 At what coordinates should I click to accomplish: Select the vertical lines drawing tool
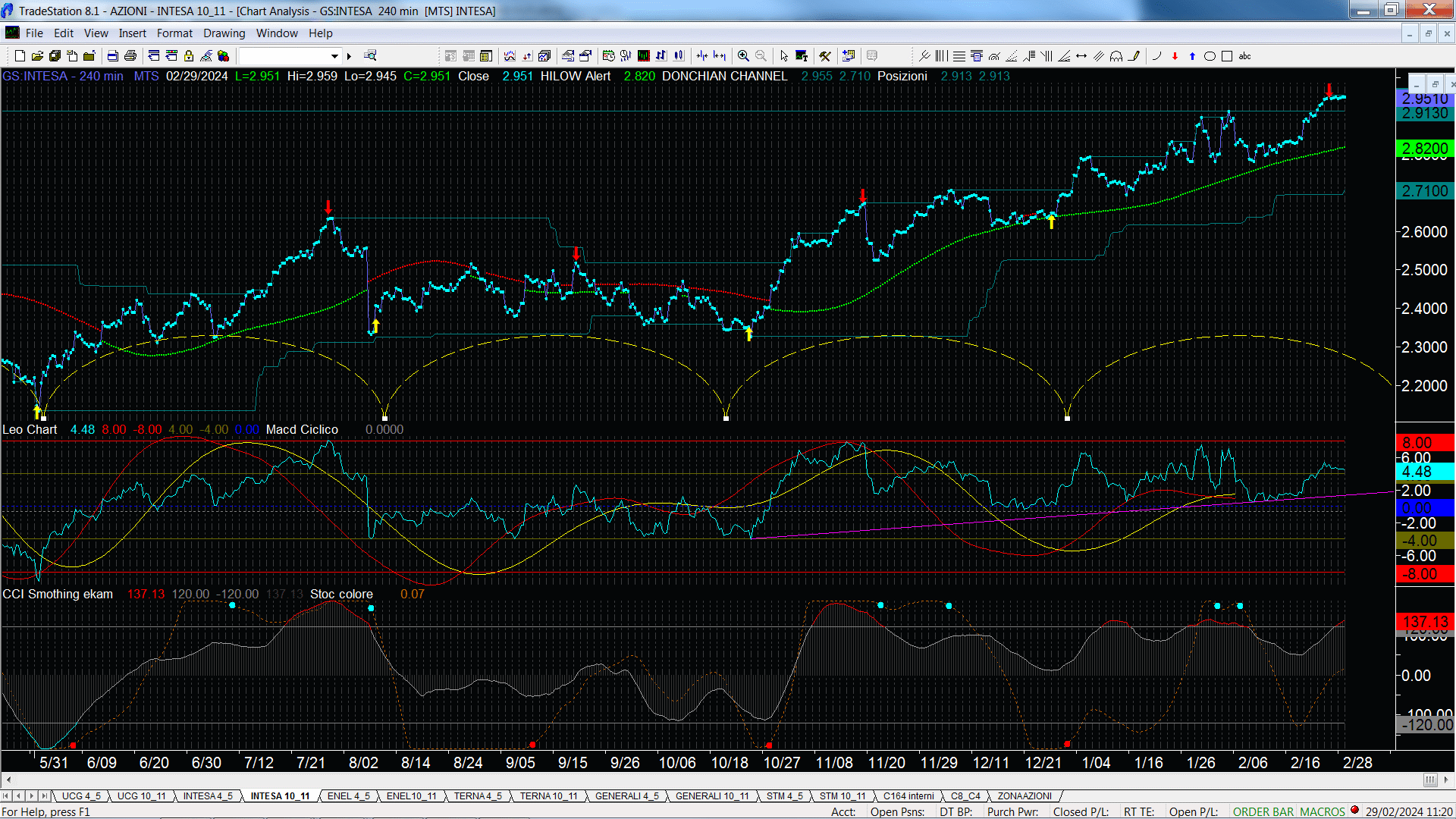pos(941,56)
